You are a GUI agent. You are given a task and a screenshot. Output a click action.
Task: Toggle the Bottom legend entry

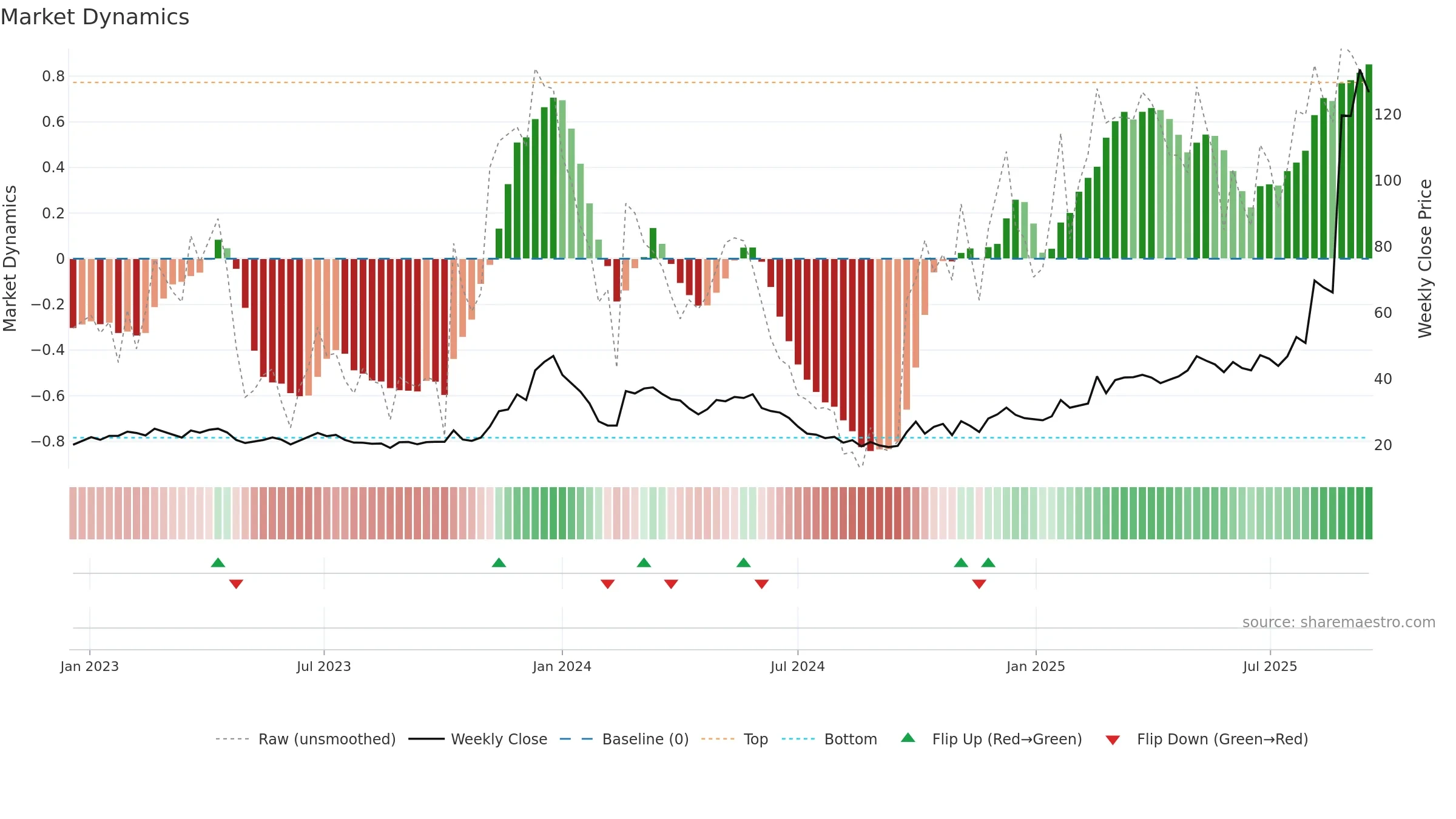(x=829, y=739)
